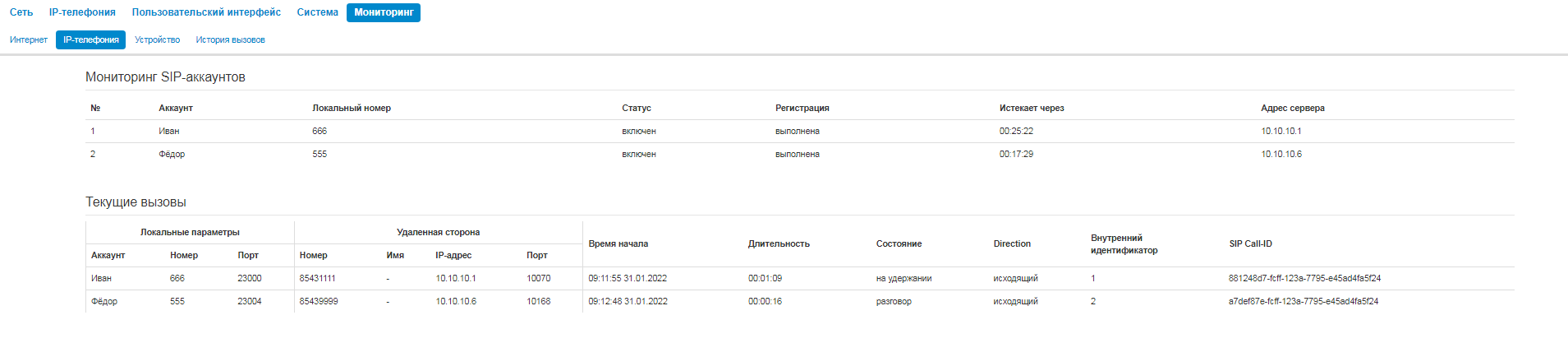Select the Мониторинг top tab

[x=384, y=12]
